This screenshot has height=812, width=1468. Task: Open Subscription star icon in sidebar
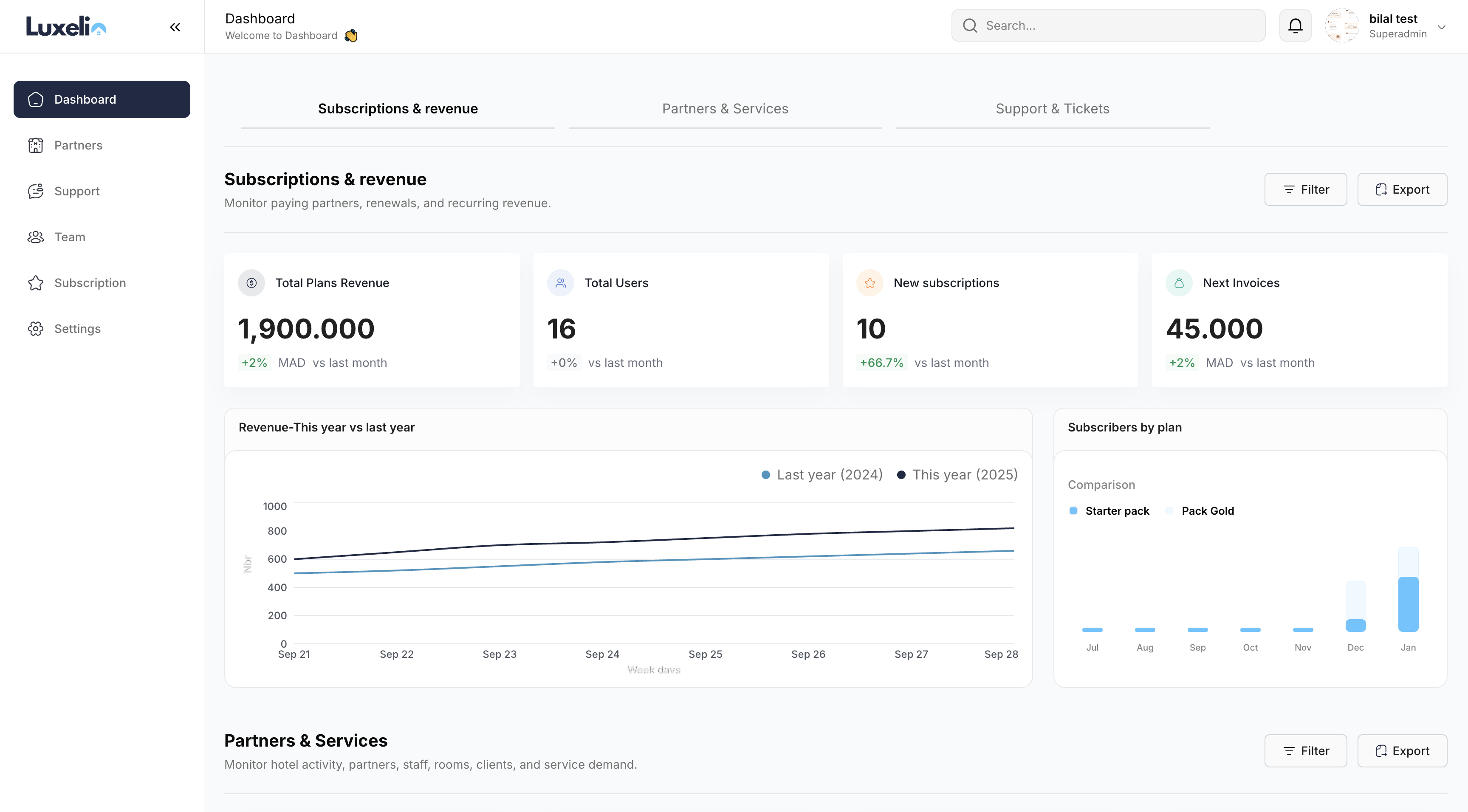(x=36, y=283)
